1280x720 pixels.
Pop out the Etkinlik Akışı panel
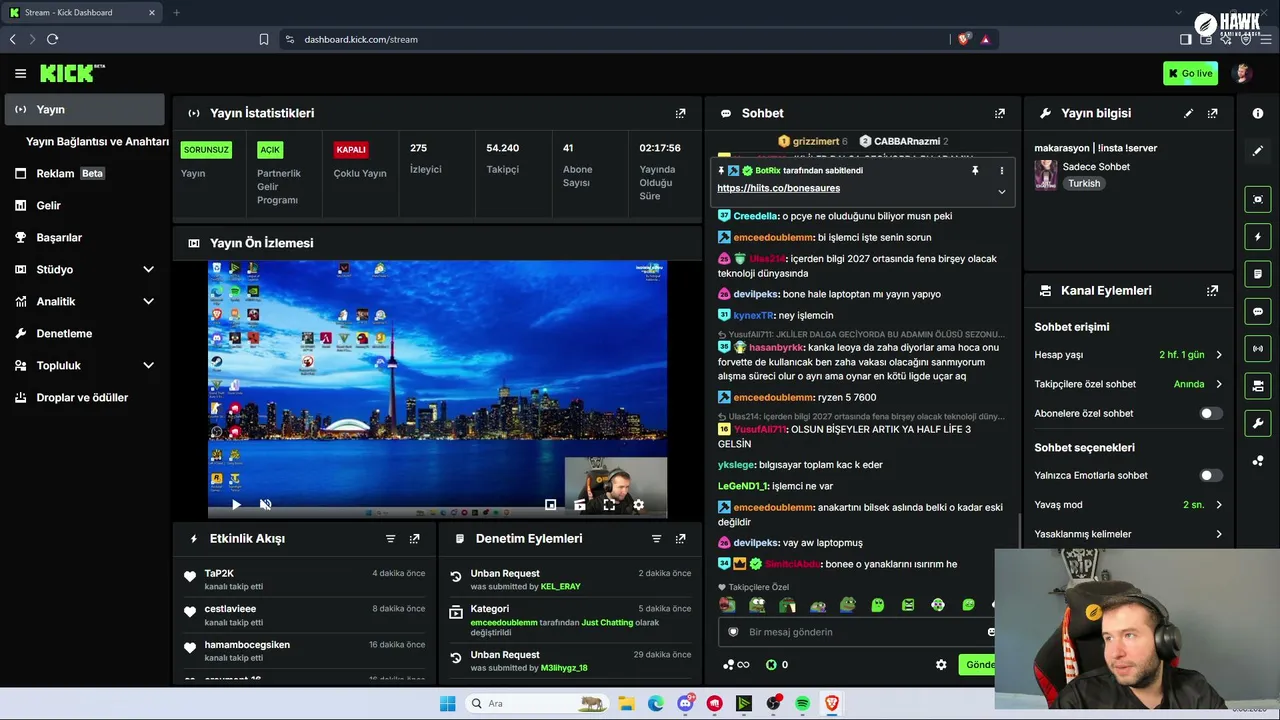[x=414, y=538]
